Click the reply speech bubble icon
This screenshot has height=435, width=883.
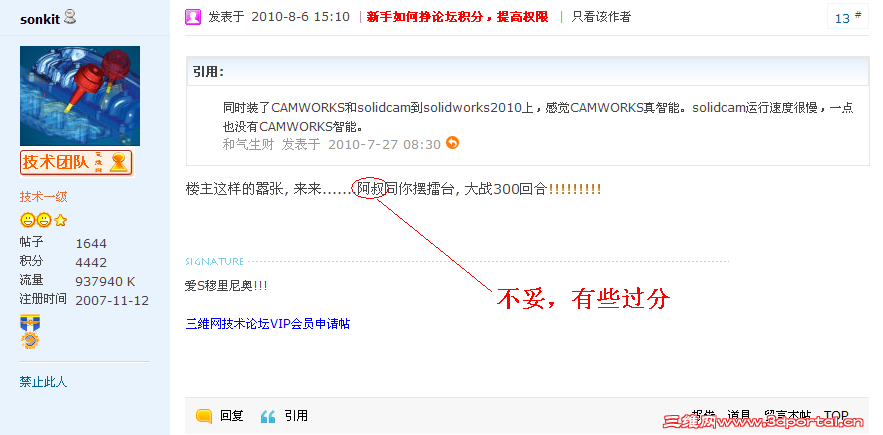(x=204, y=416)
